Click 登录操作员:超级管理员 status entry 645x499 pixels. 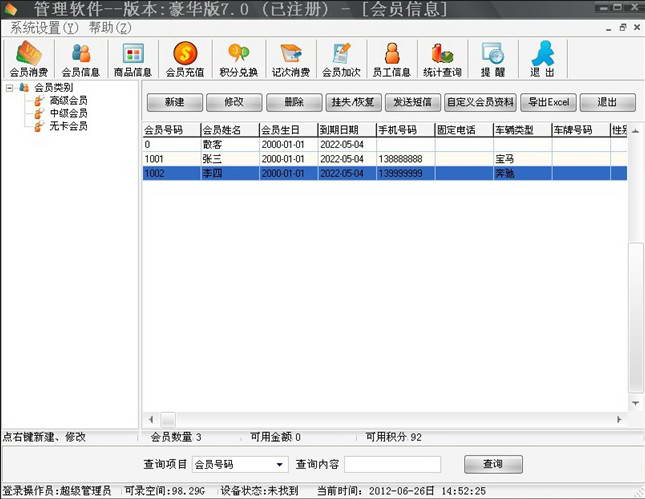pyautogui.click(x=57, y=491)
